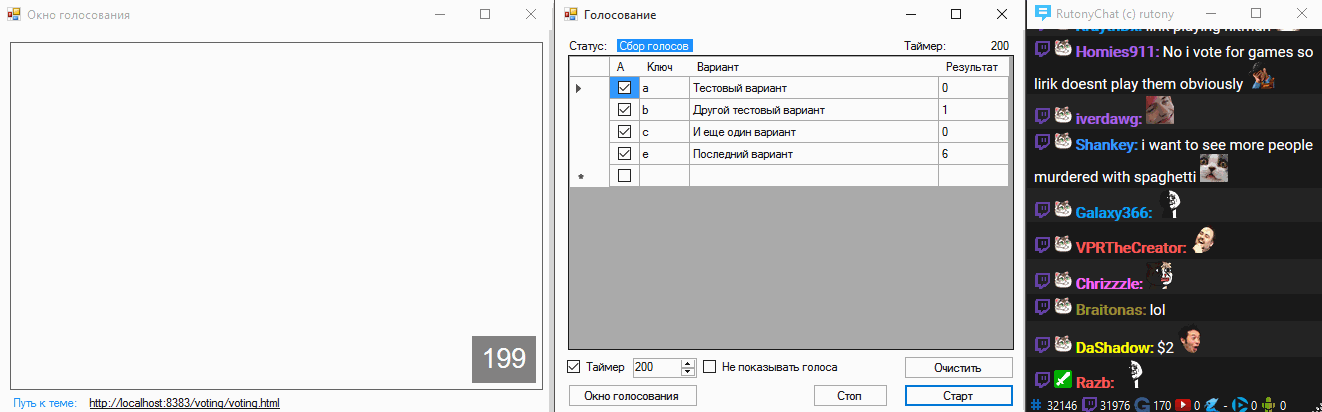1322x412 pixels.
Task: Click blue bird icon in chat status bar
Action: coord(1211,404)
